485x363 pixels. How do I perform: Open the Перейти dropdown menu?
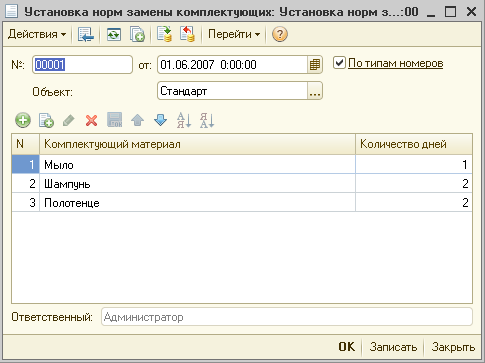click(234, 34)
